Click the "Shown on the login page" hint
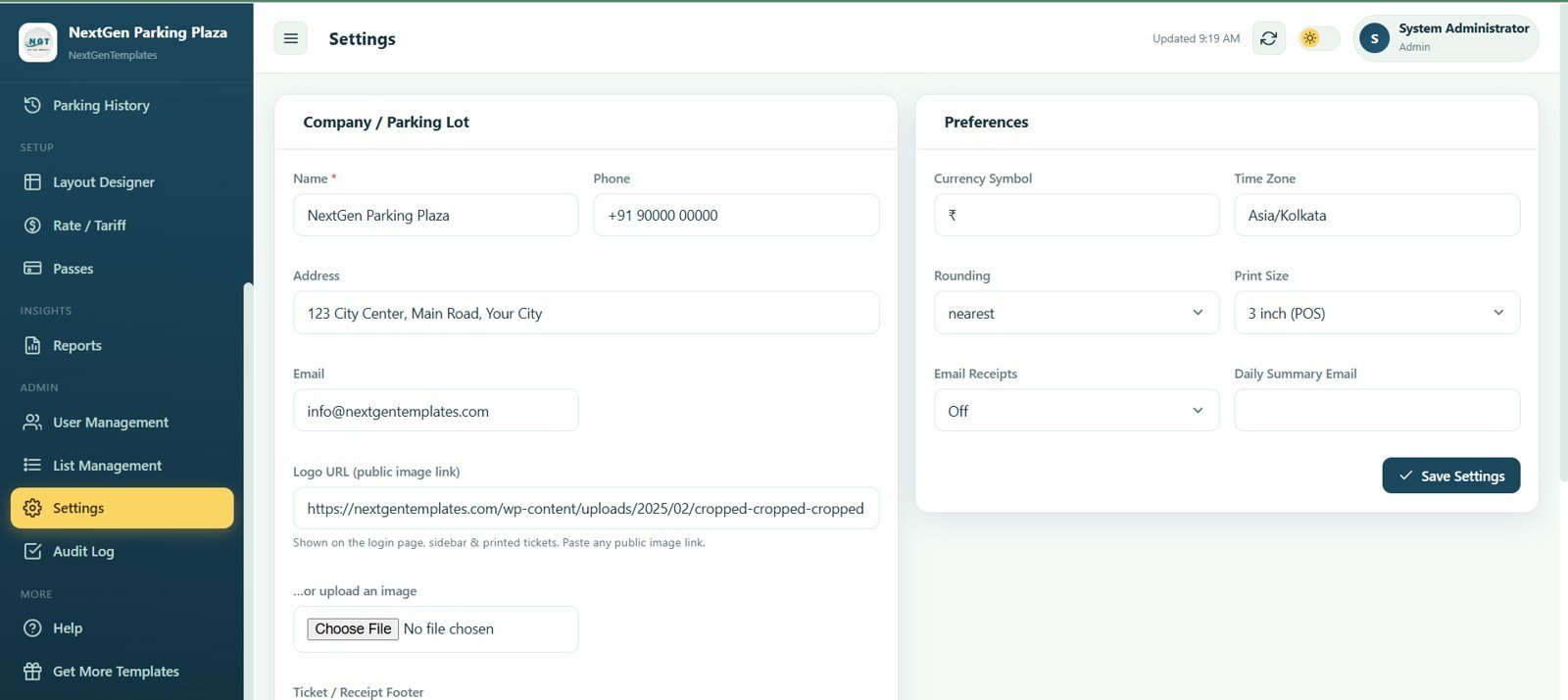The width and height of the screenshot is (1568, 700). tap(499, 542)
